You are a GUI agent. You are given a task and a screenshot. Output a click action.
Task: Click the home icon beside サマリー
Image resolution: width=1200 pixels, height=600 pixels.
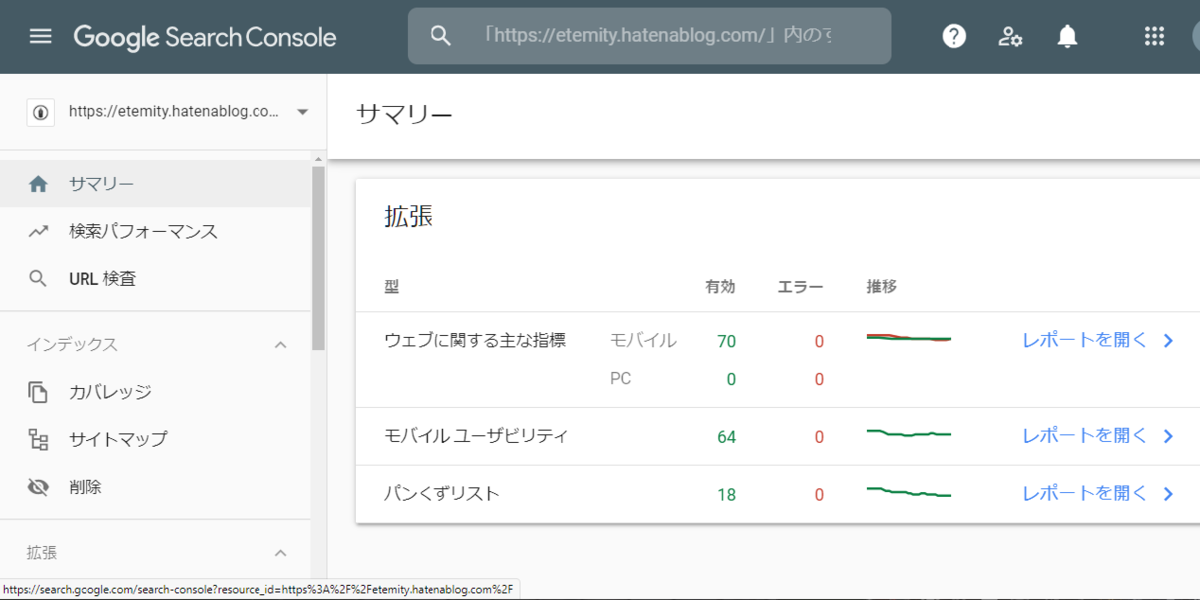pos(39,184)
